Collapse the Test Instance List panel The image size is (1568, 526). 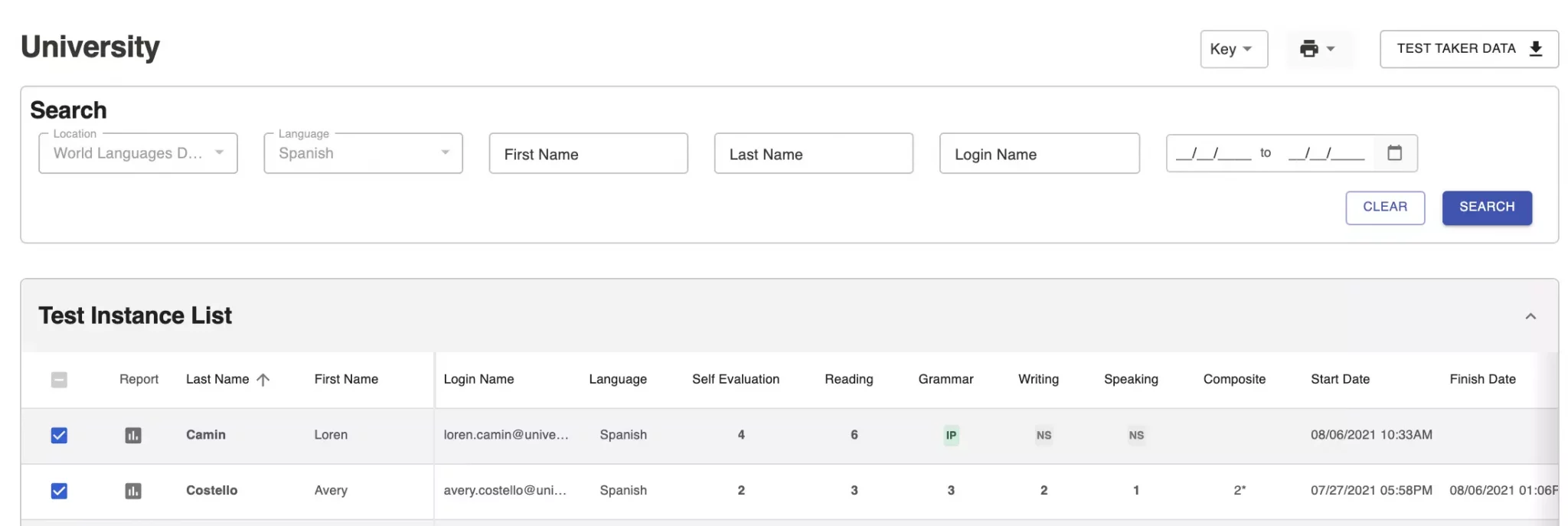[1530, 316]
